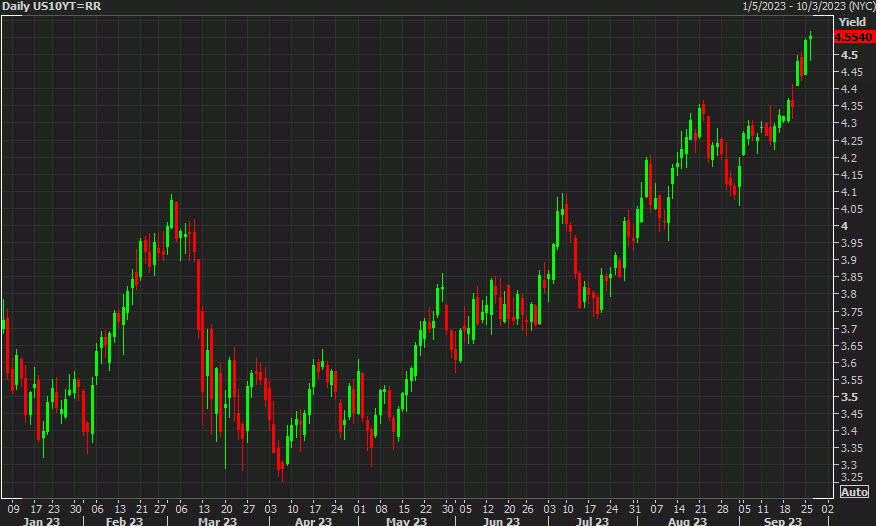
Task: Click the Feb 23 month label
Action: click(125, 521)
